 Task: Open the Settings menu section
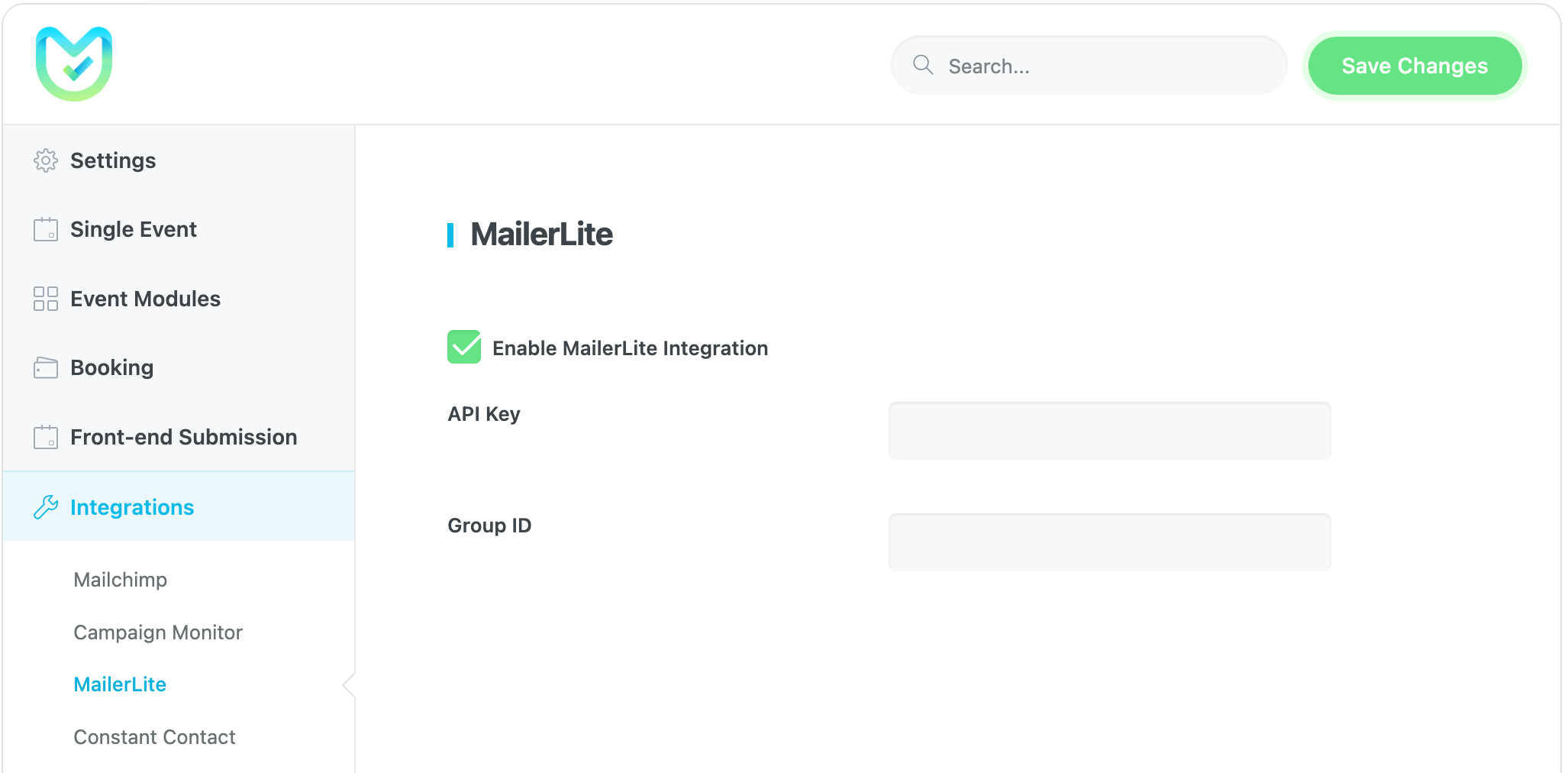click(x=113, y=160)
